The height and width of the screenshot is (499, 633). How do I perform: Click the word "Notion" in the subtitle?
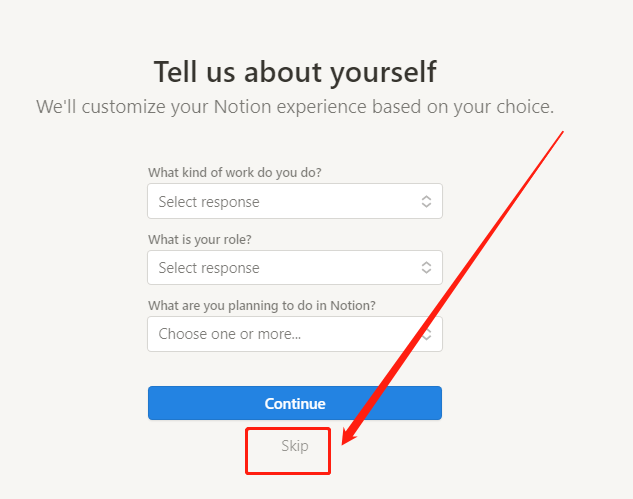245,106
